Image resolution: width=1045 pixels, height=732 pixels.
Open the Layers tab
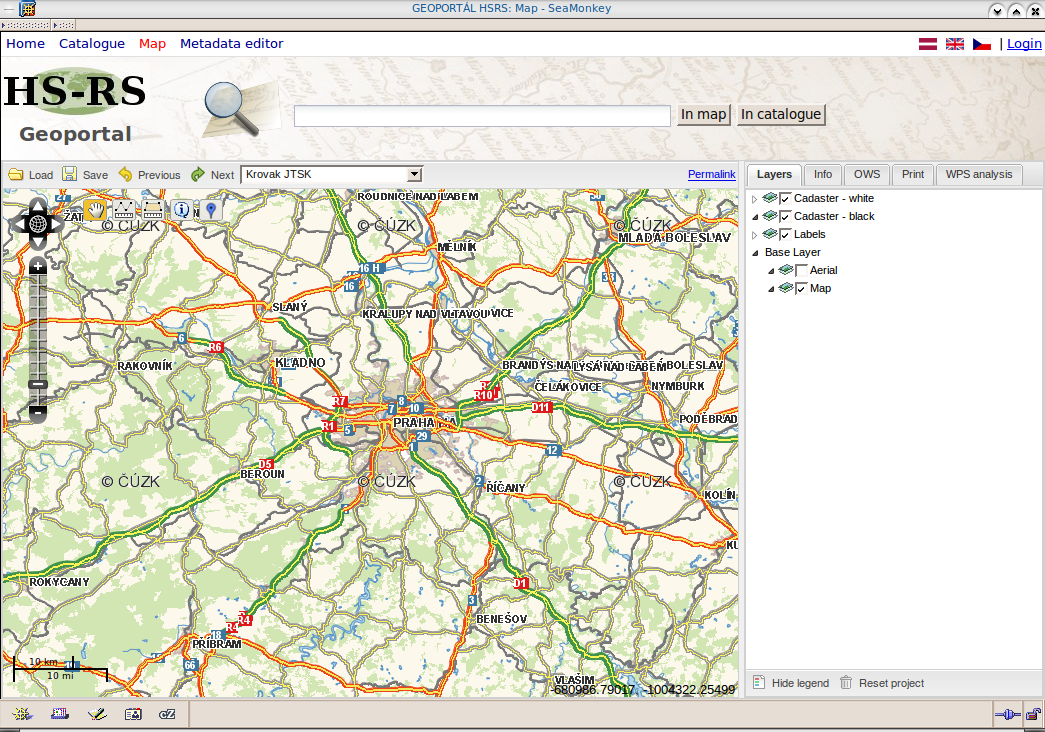tap(774, 175)
